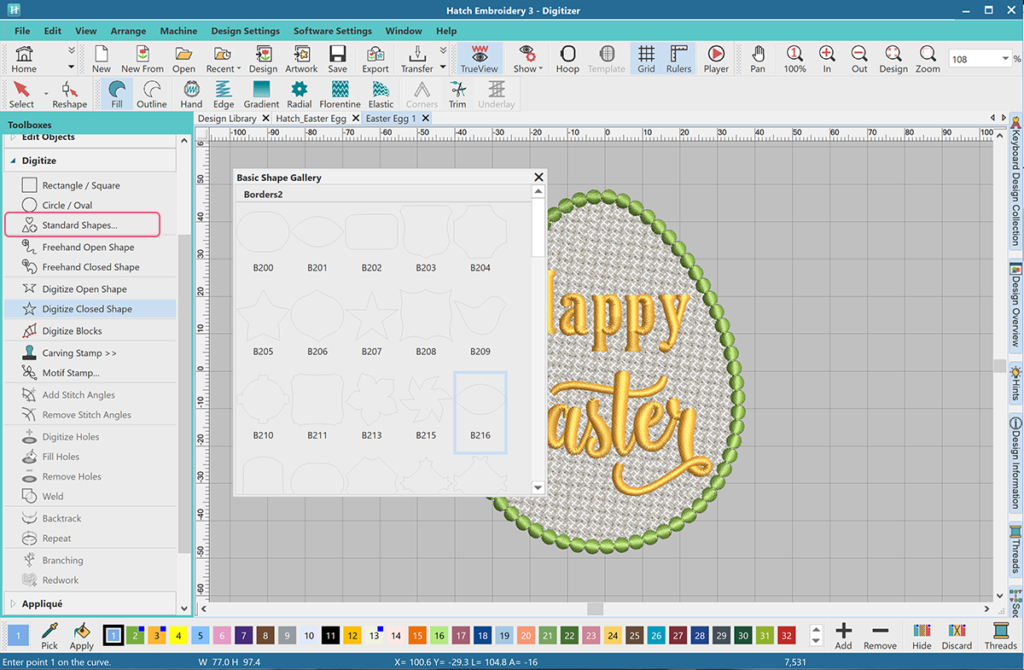Open the zoom percentage dropdown

(x=1005, y=60)
